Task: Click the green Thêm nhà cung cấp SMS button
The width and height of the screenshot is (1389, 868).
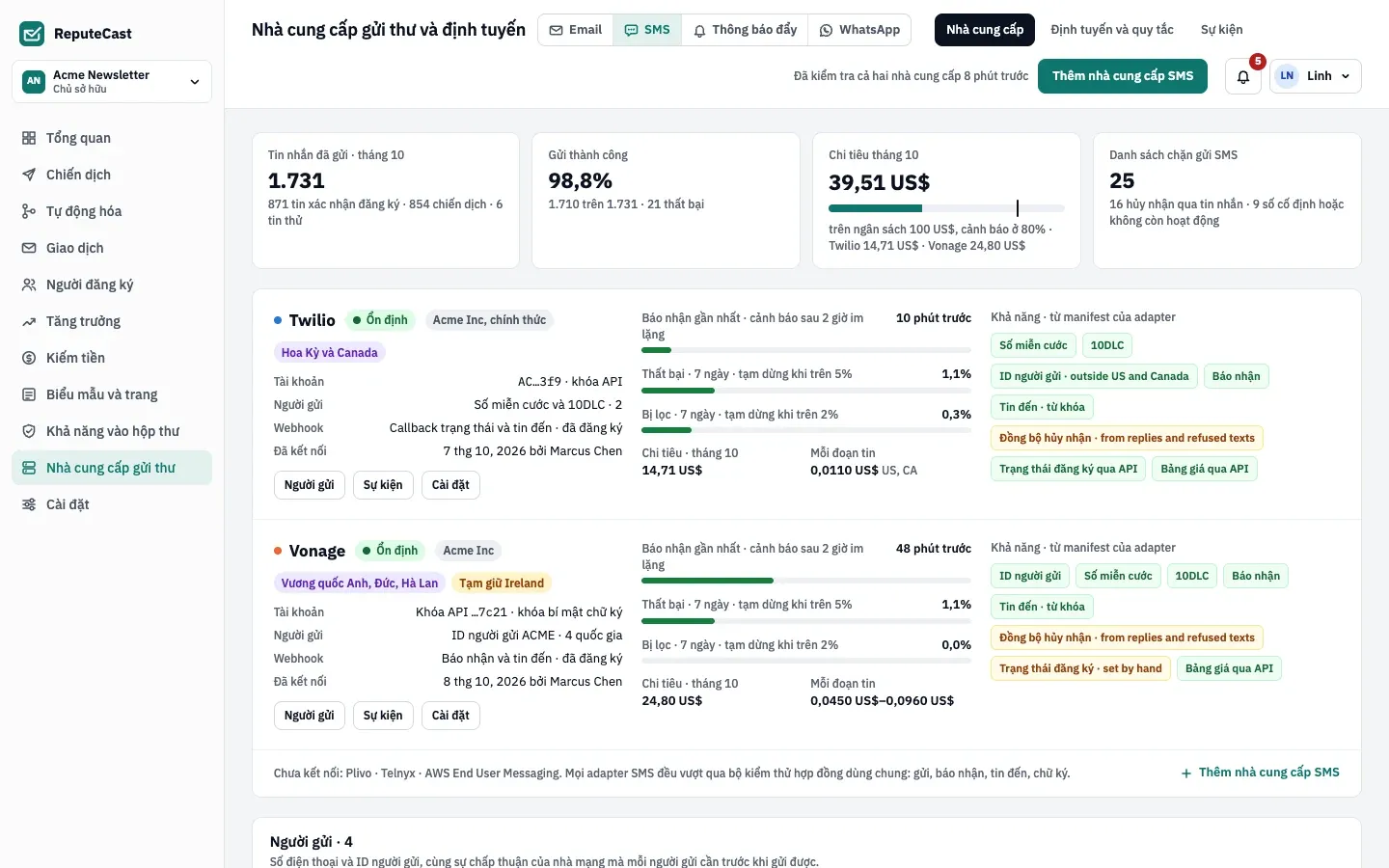Action: coord(1123,76)
